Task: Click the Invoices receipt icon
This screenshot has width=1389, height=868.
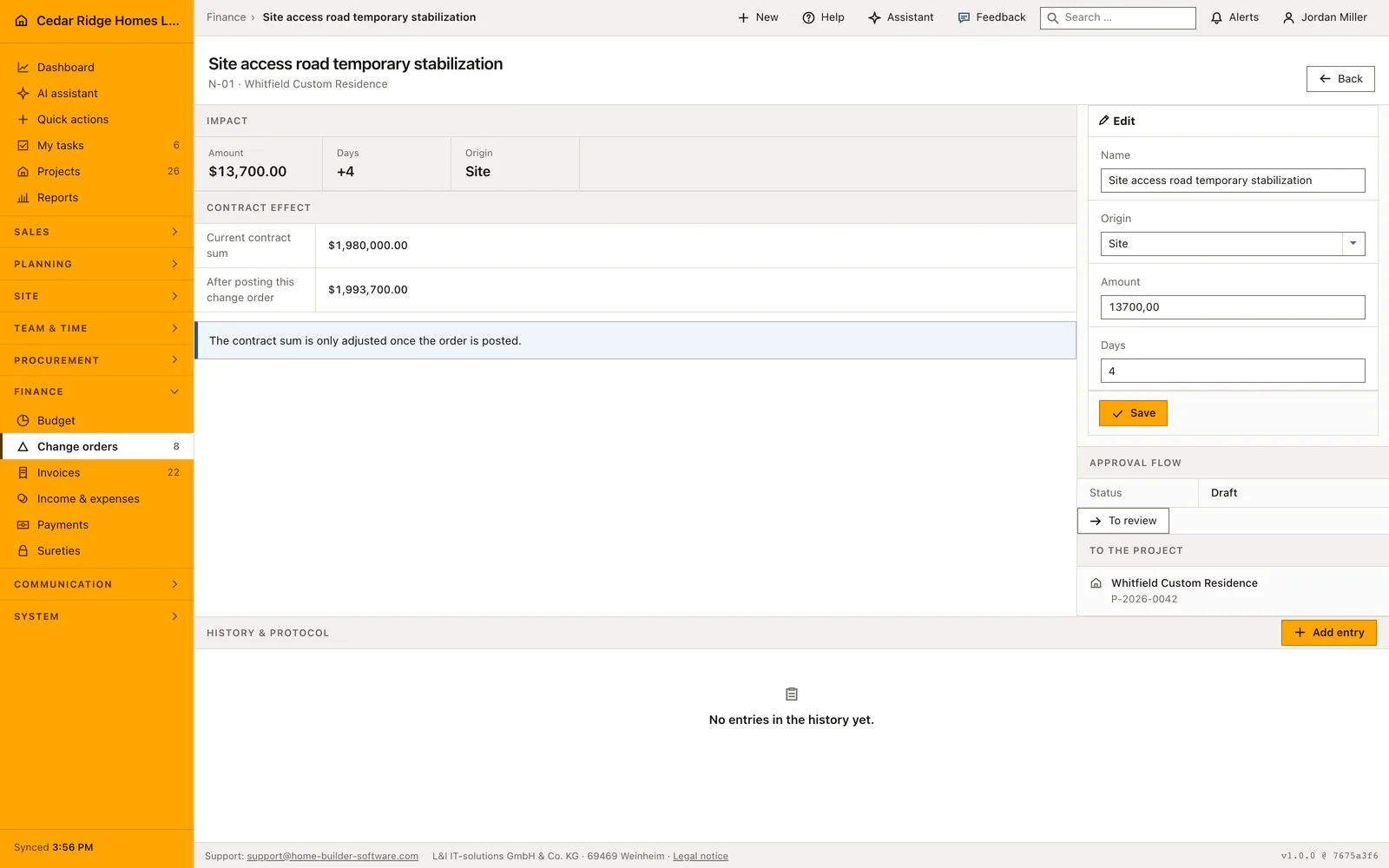Action: tap(23, 472)
